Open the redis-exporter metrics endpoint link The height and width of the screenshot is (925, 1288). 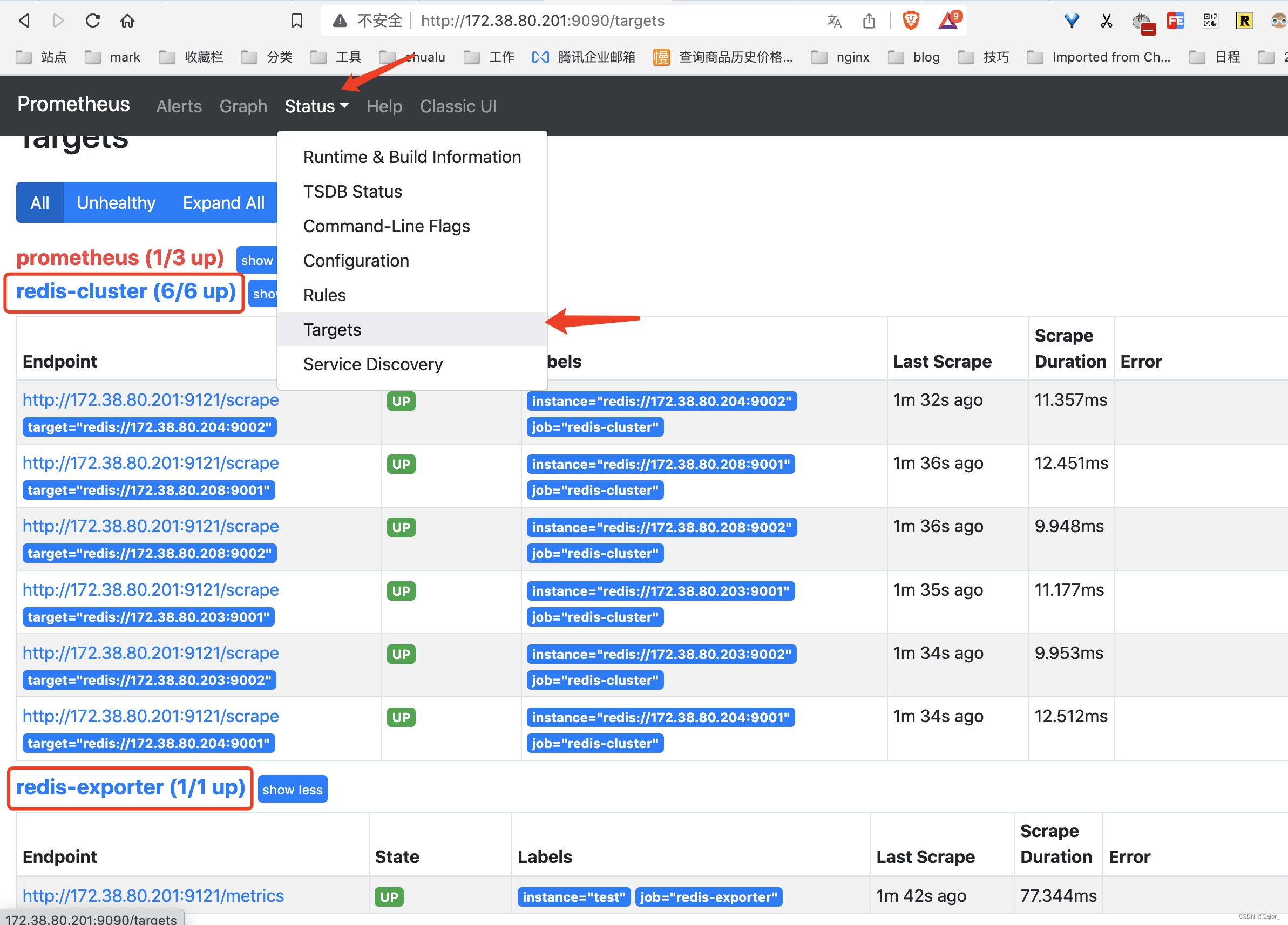pyautogui.click(x=153, y=895)
